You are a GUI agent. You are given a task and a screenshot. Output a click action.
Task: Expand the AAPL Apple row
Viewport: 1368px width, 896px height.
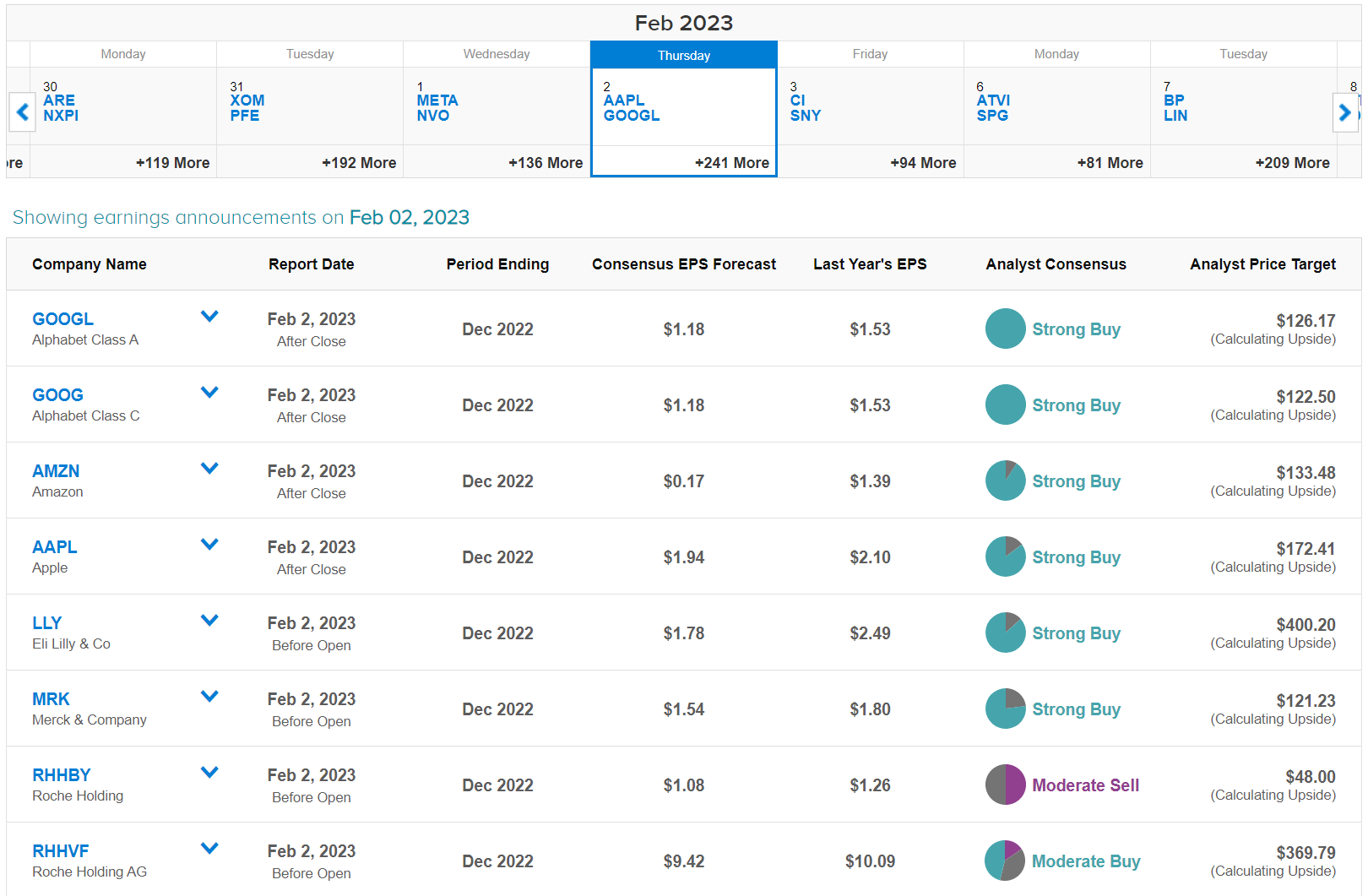point(209,545)
